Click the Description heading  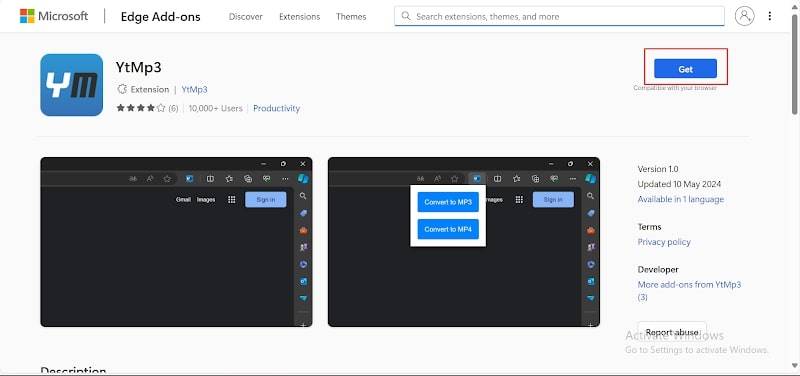pos(73,371)
